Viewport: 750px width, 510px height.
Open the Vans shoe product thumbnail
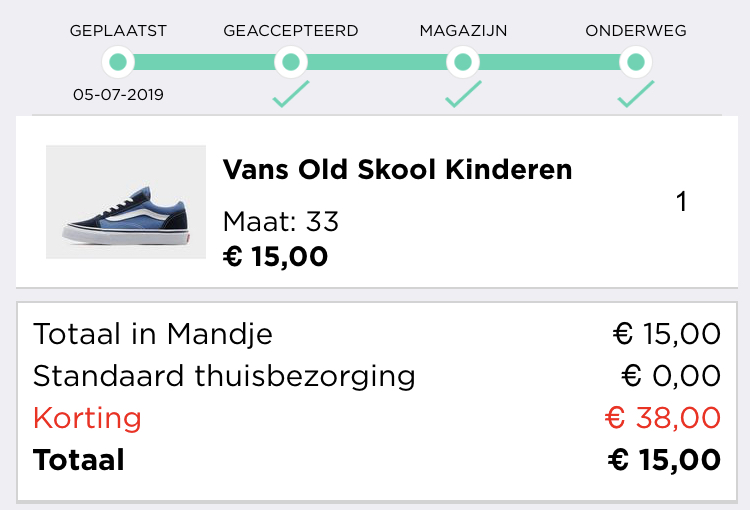coord(126,202)
